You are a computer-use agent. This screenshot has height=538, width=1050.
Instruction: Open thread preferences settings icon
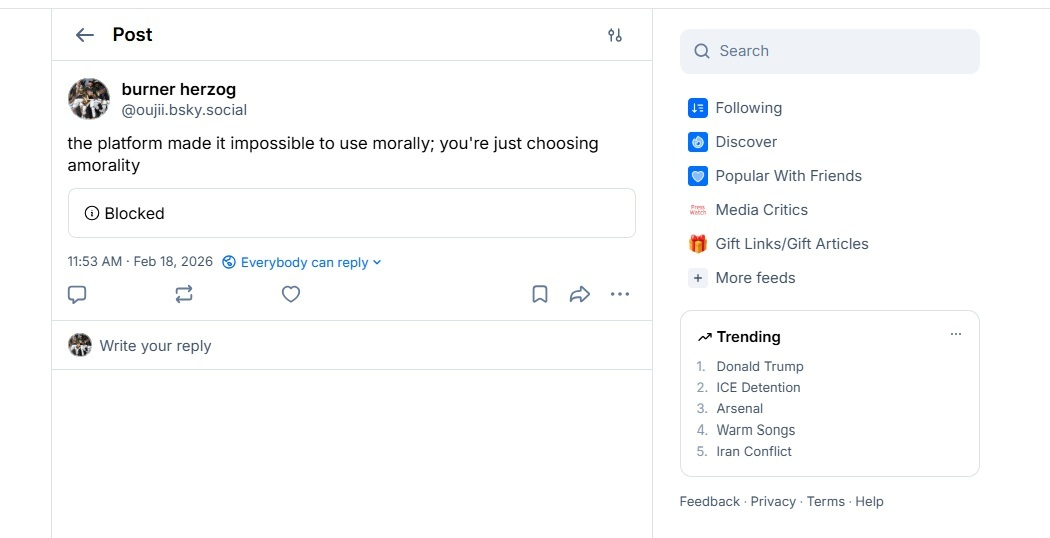pyautogui.click(x=615, y=35)
